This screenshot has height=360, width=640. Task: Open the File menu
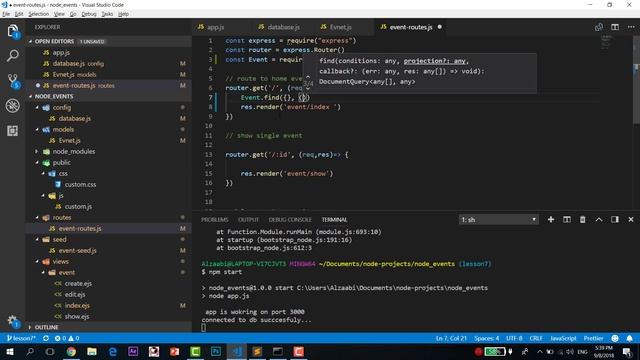[x=6, y=14]
